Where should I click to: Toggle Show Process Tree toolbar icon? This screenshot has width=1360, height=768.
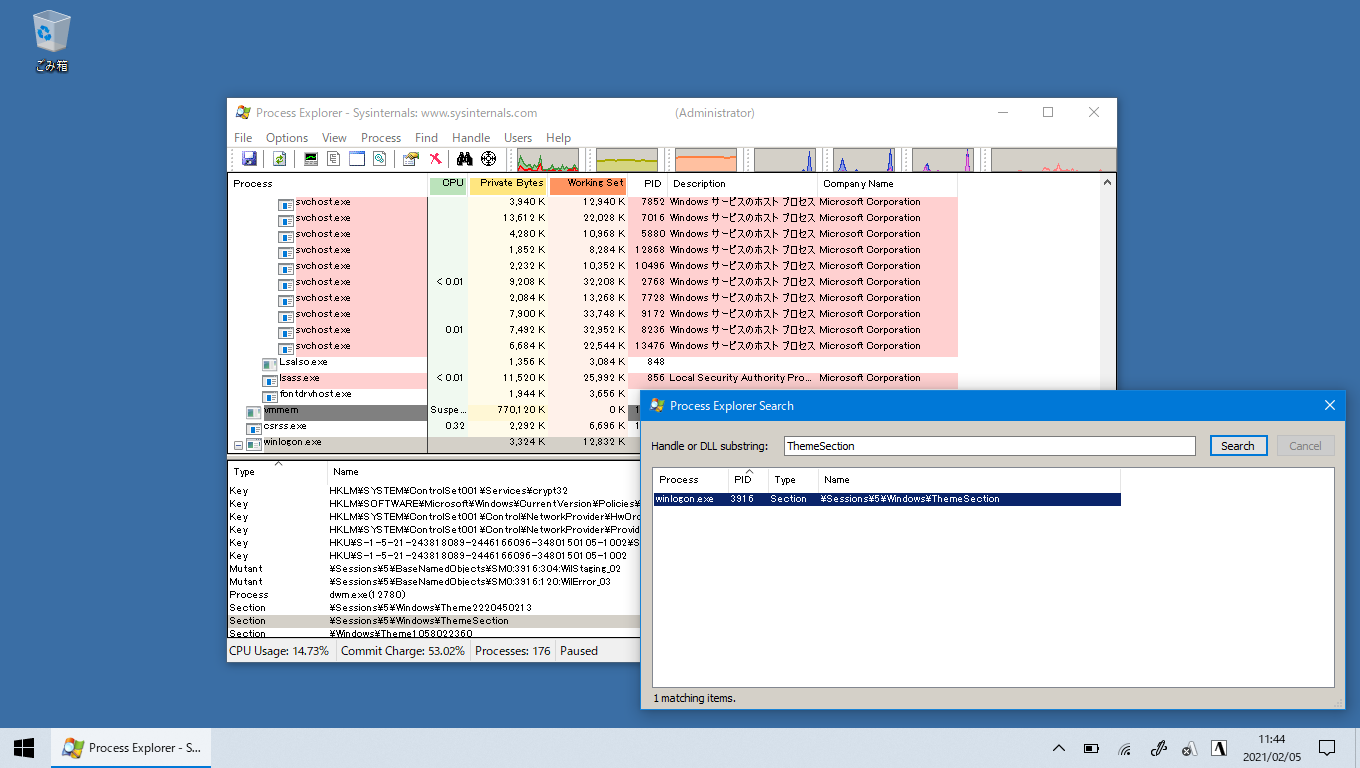(x=334, y=159)
